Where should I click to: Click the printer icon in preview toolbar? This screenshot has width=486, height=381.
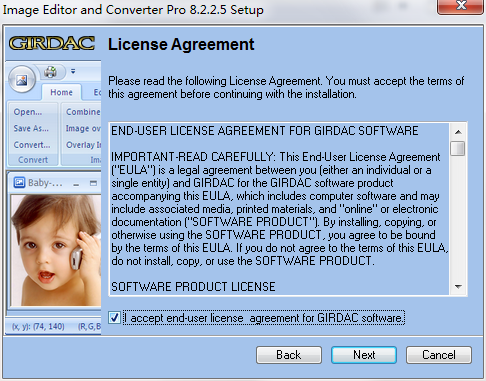50,72
